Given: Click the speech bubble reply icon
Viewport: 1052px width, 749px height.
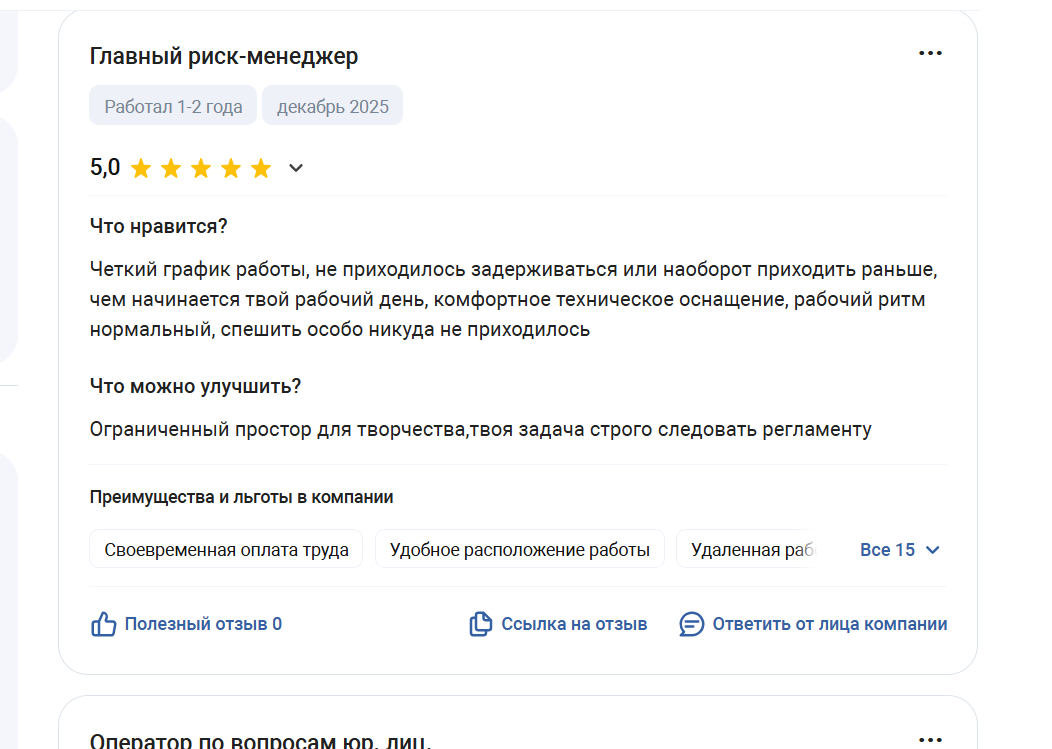Looking at the screenshot, I should (691, 624).
